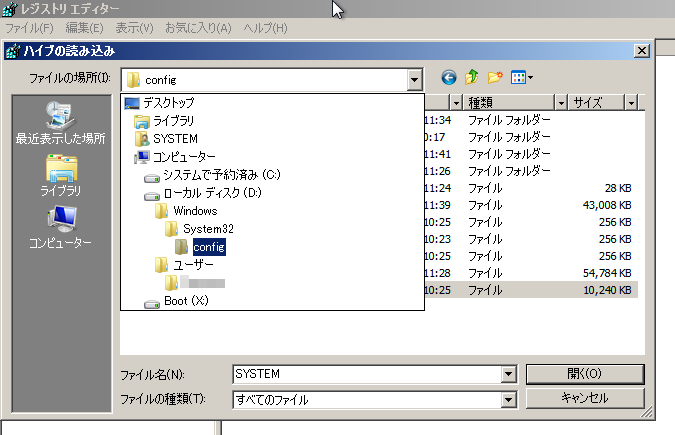Click the Back navigation arrow icon
Image resolution: width=675 pixels, height=435 pixels.
coord(448,78)
